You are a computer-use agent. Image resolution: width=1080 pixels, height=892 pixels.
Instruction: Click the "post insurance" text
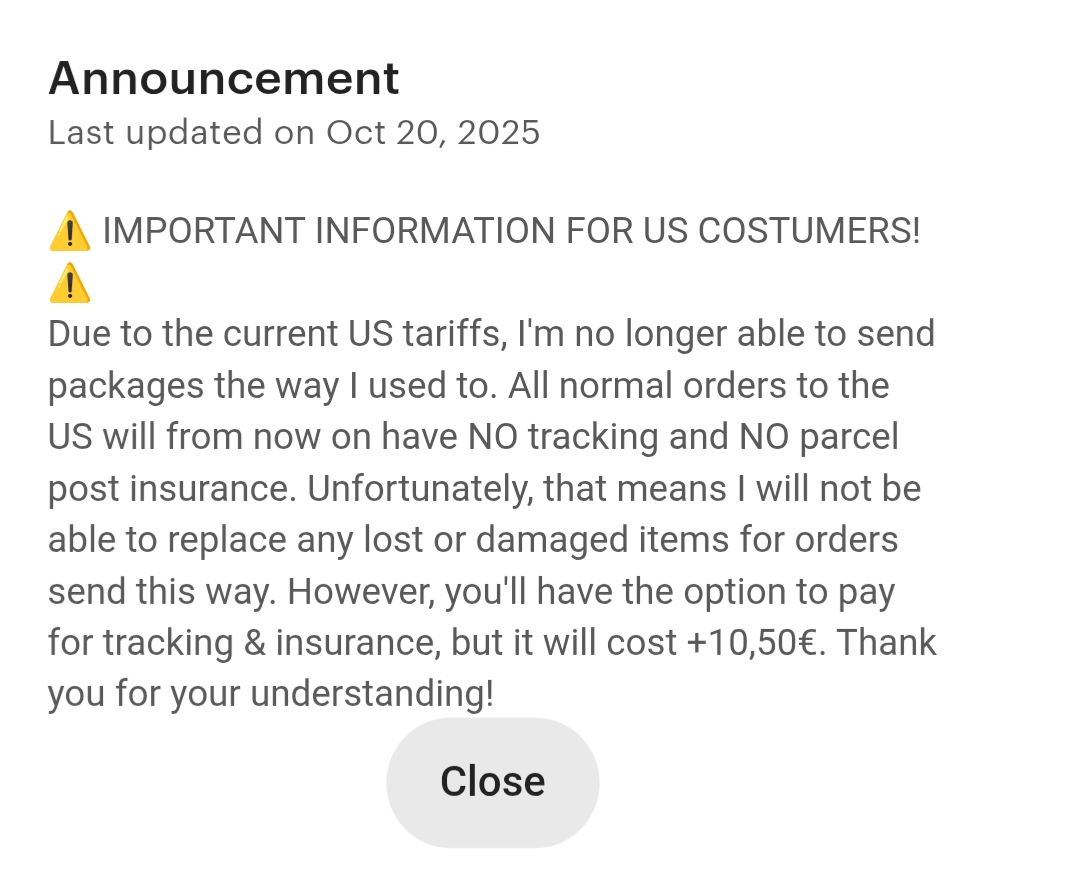pos(171,489)
